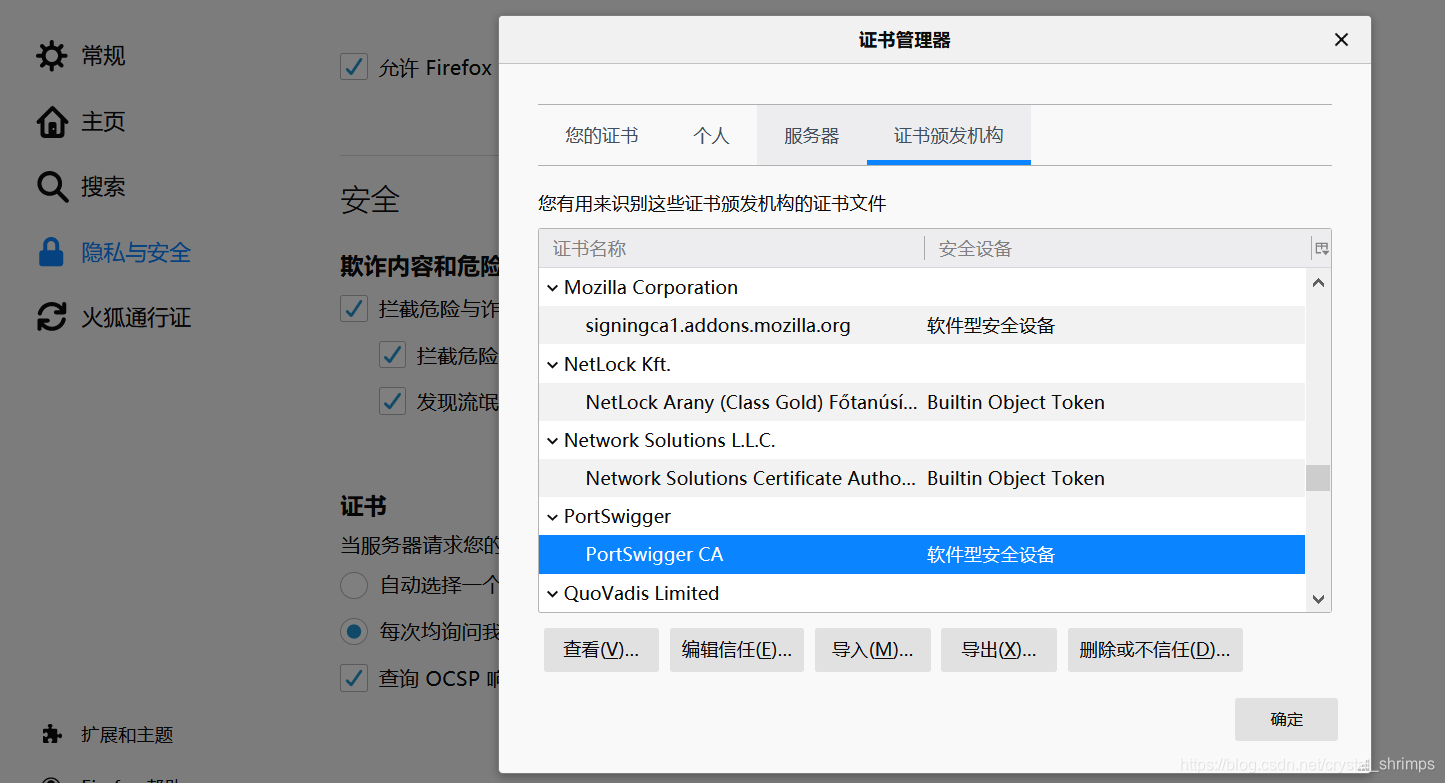
Task: Toggle the 拦截危险与诈骗 checkbox
Action: point(354,308)
